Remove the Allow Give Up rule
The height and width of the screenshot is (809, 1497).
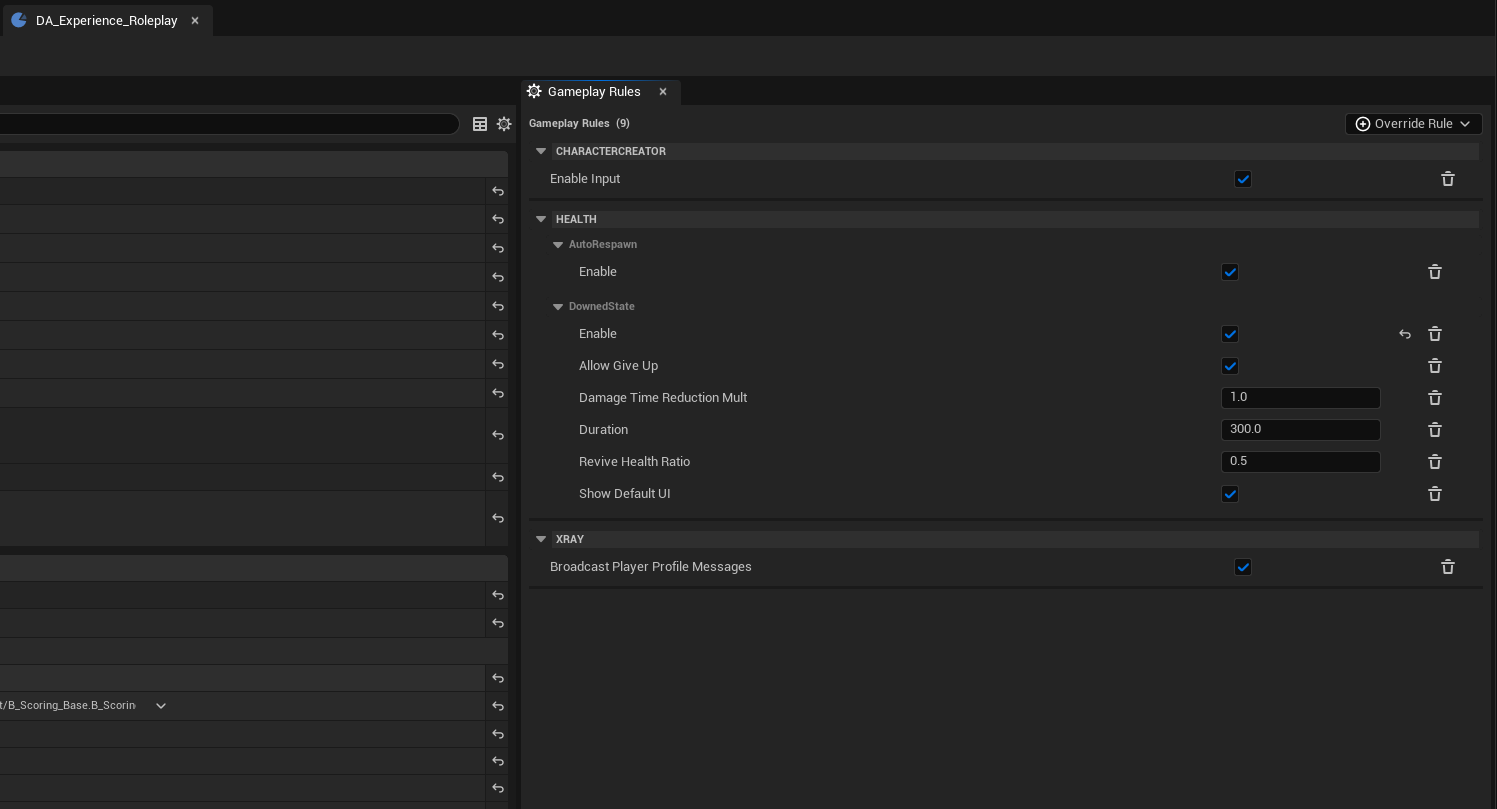[1434, 366]
